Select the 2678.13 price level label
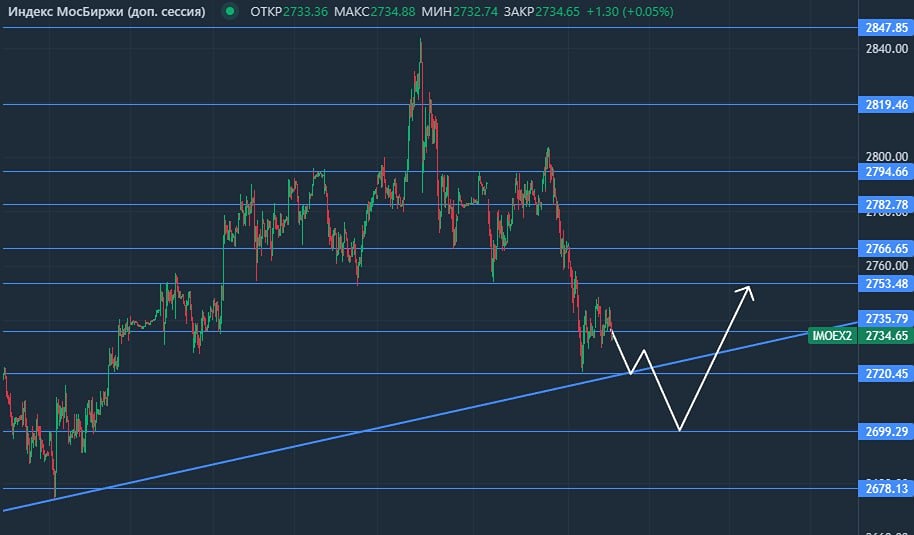Screen dimensions: 914x535 click(886, 489)
